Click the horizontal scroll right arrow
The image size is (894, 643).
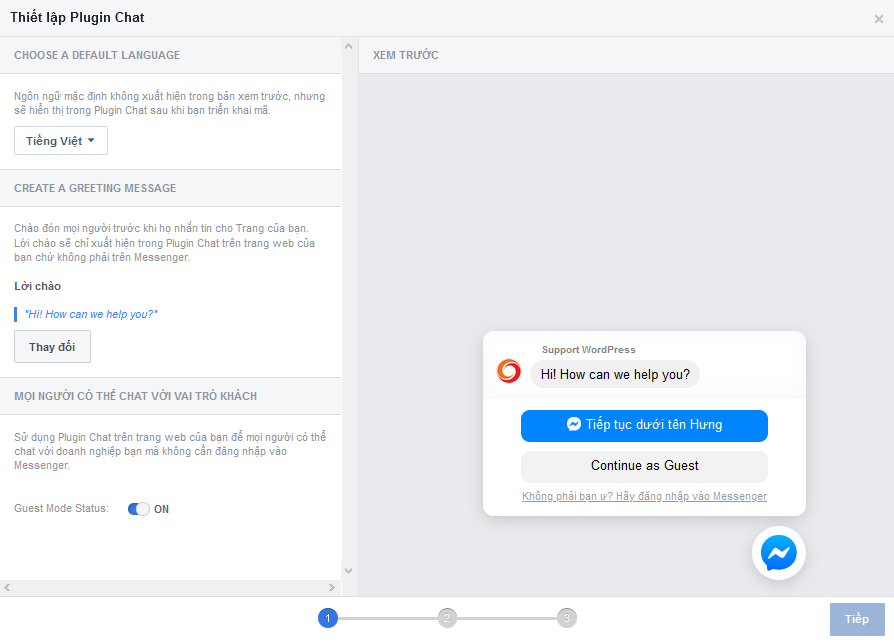(334, 588)
